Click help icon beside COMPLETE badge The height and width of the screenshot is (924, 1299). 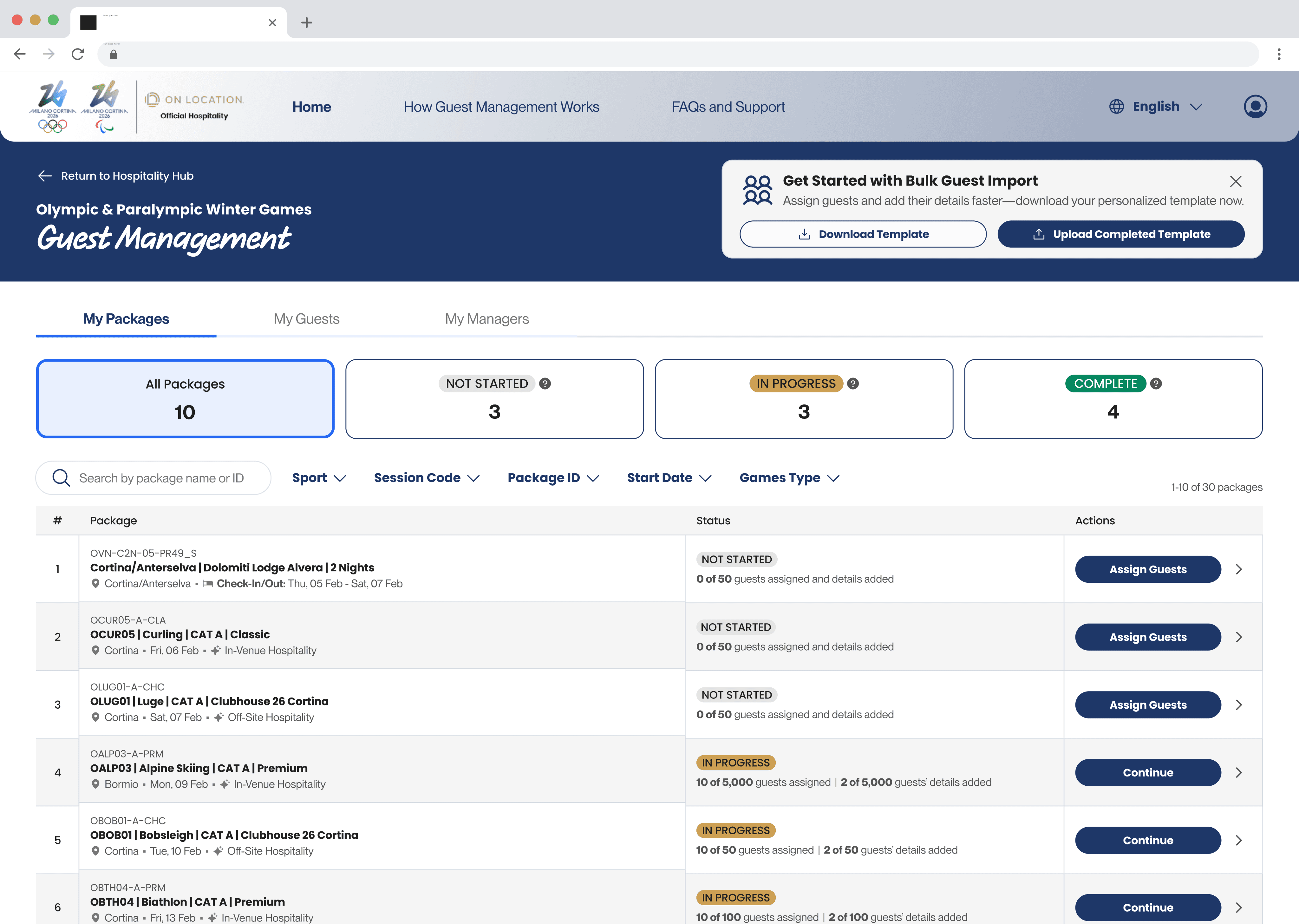click(1156, 383)
